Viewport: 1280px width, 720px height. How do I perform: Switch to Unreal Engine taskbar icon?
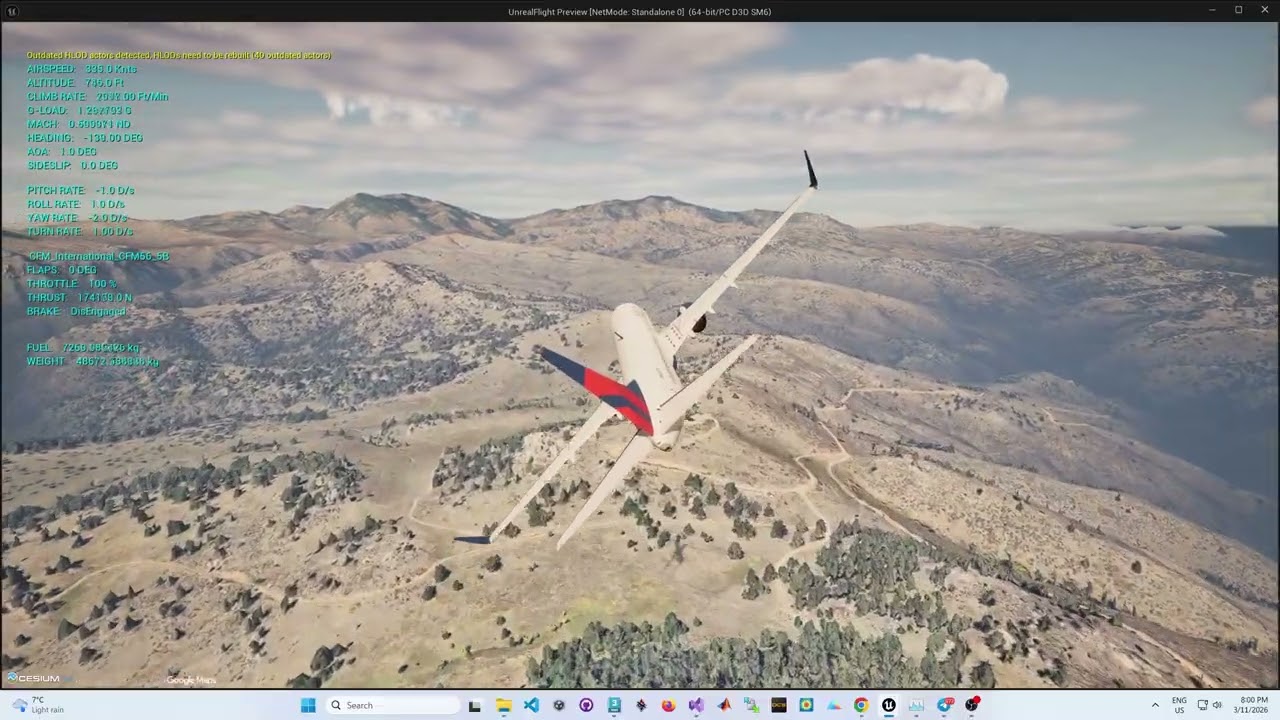coord(888,705)
